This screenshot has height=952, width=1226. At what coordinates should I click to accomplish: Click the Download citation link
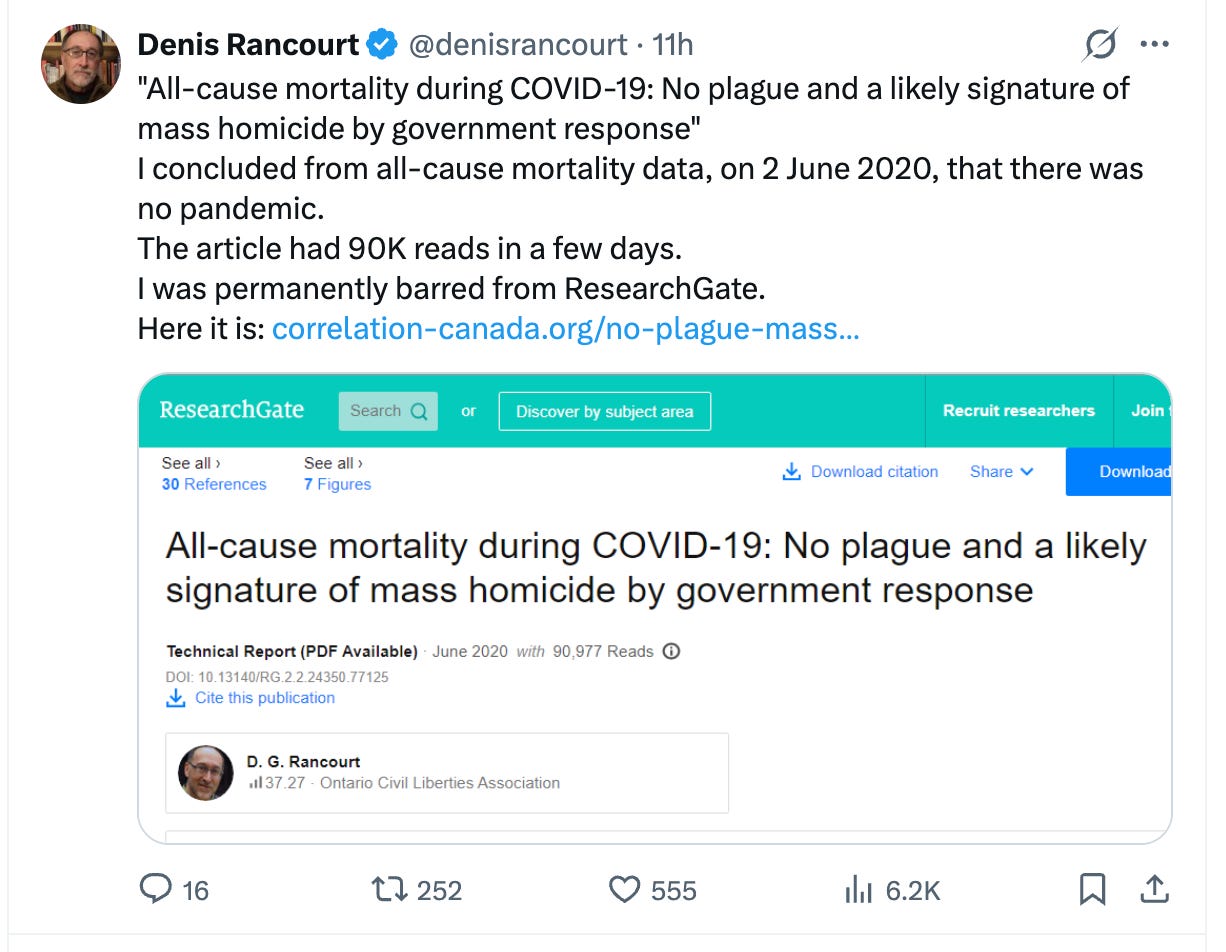click(x=860, y=472)
